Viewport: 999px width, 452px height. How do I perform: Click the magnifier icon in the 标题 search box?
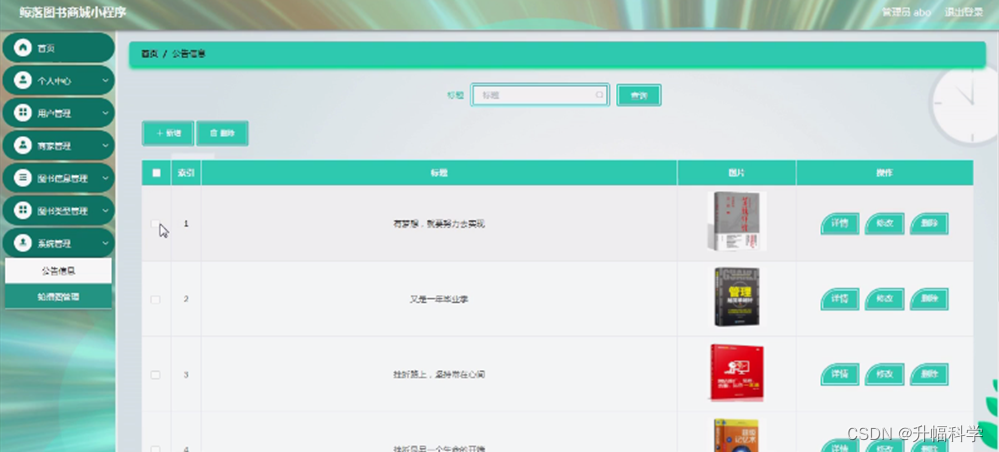click(600, 95)
